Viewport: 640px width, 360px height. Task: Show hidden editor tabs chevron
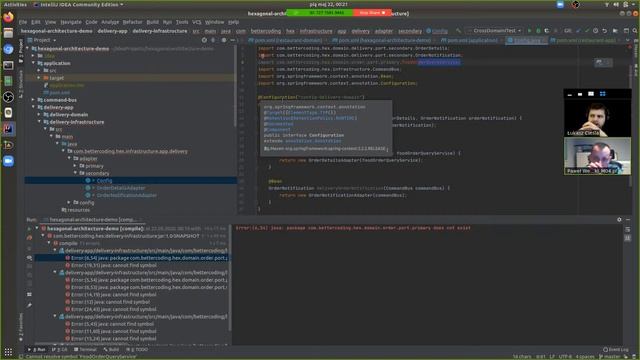[627, 40]
